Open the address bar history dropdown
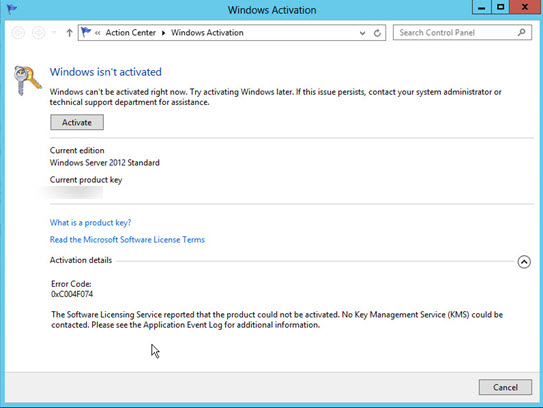The image size is (543, 408). point(362,33)
